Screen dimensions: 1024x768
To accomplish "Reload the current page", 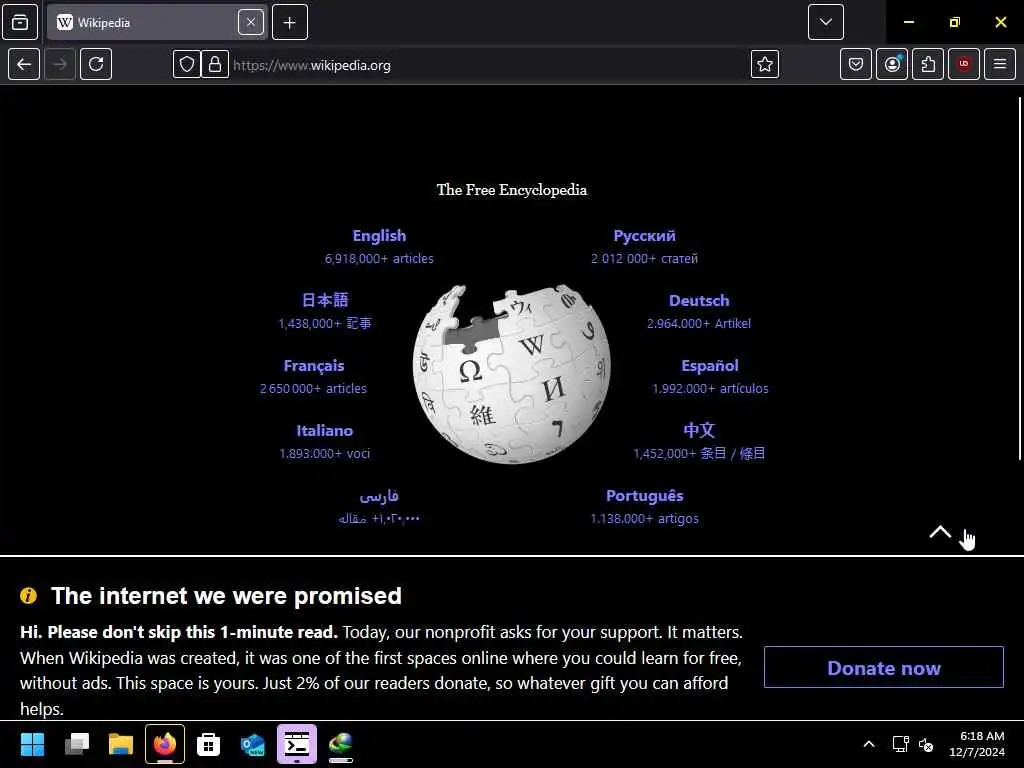I will tap(96, 64).
